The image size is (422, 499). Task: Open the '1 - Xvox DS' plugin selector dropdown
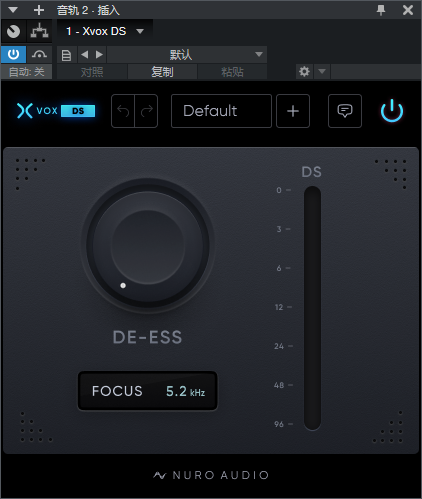(x=105, y=31)
